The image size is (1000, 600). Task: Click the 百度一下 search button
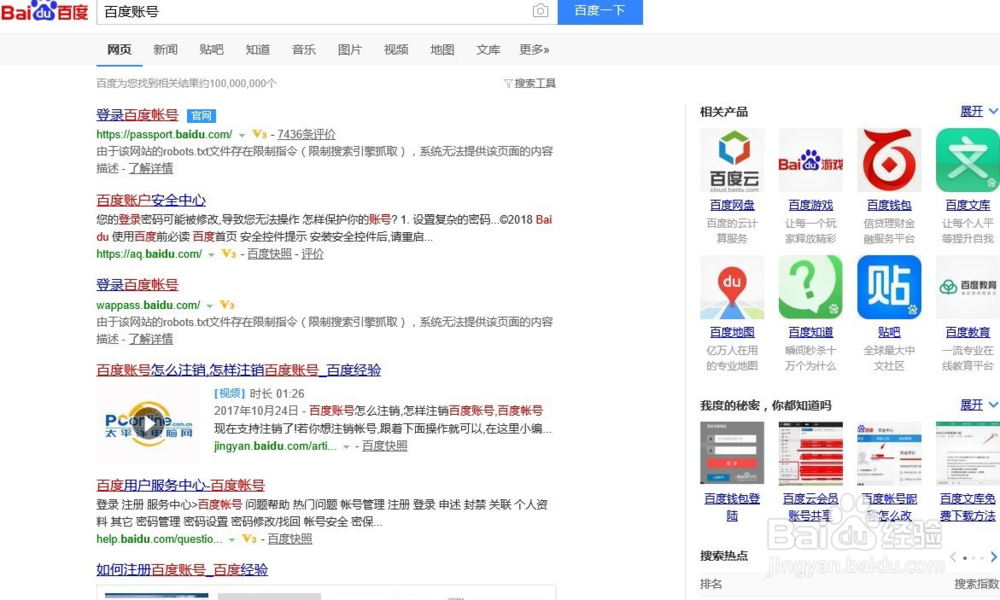(600, 11)
